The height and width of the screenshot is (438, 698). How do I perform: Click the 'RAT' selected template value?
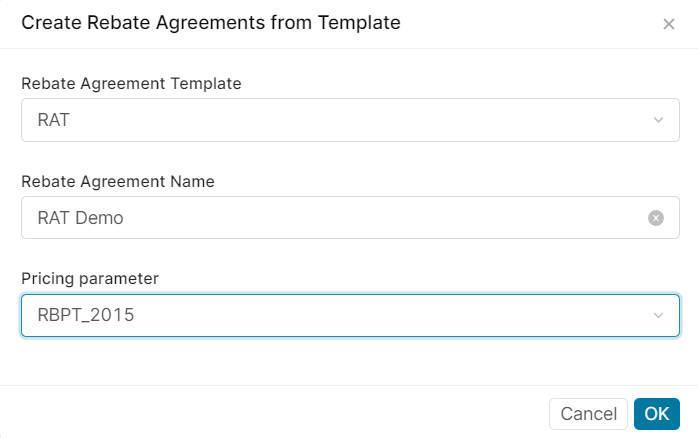coord(54,120)
